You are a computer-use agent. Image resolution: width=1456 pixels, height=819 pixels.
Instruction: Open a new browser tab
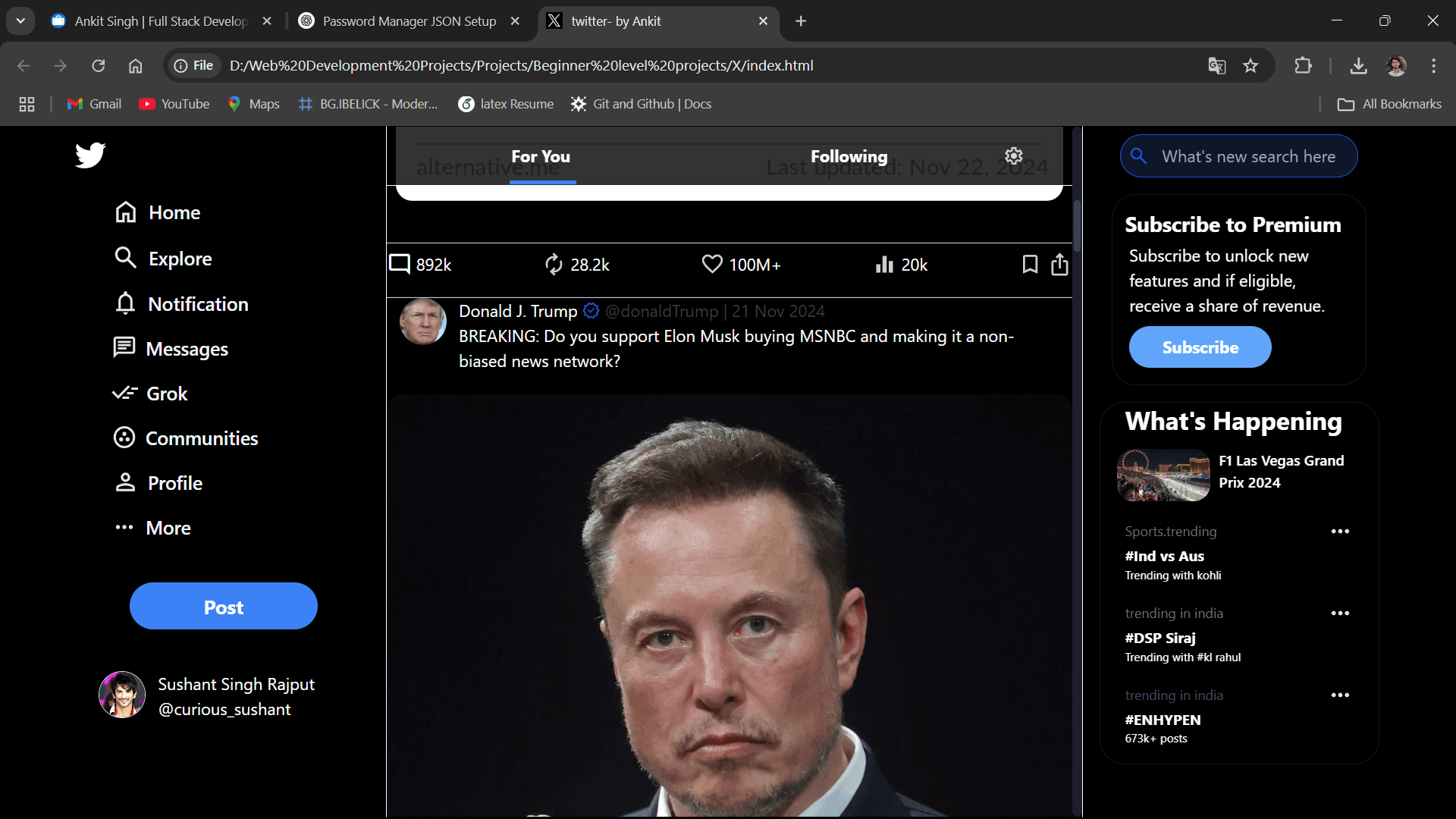tap(801, 21)
